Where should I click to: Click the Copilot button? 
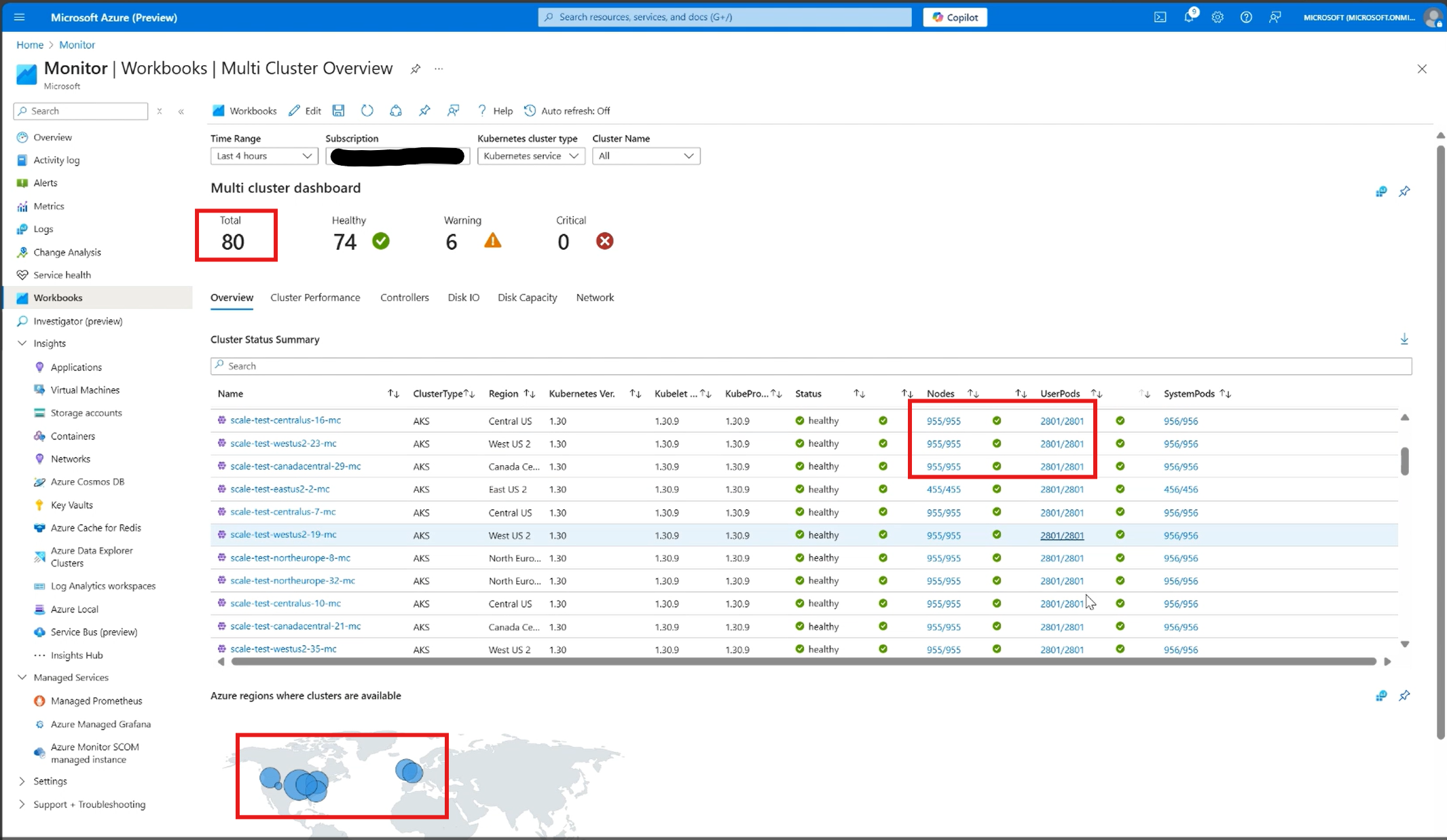click(x=955, y=17)
